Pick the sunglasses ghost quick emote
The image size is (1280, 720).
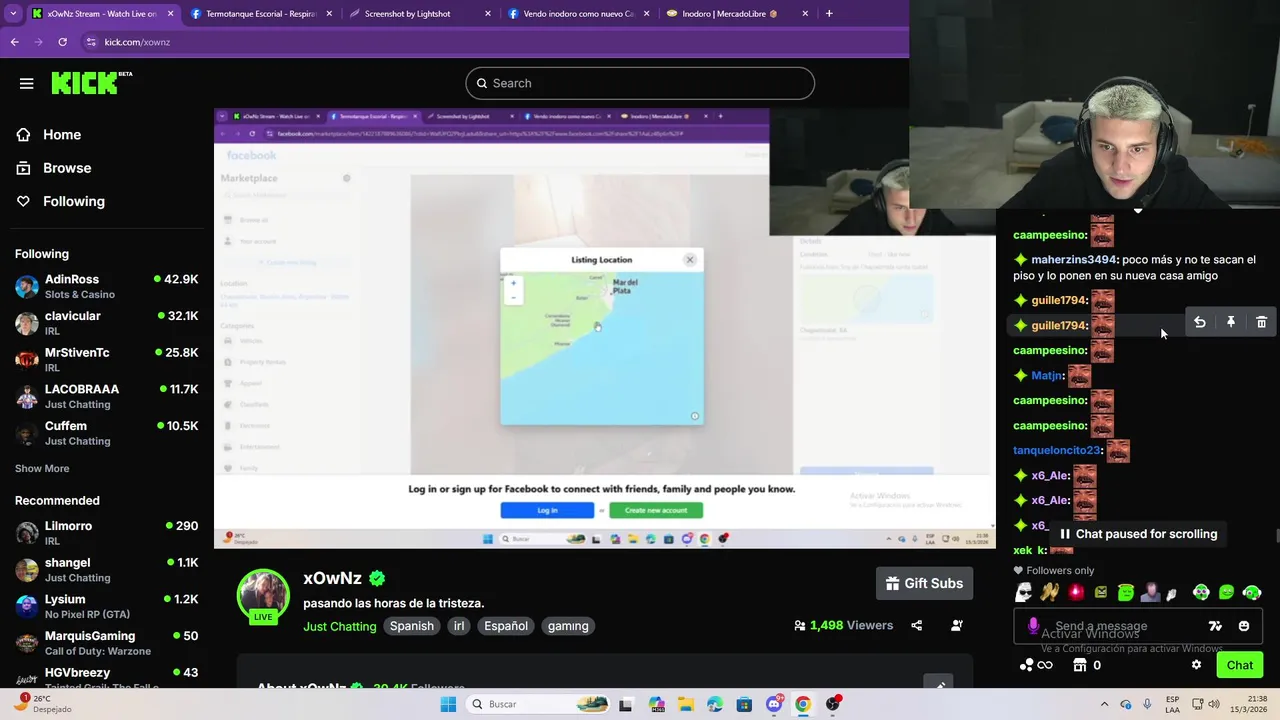(1024, 592)
